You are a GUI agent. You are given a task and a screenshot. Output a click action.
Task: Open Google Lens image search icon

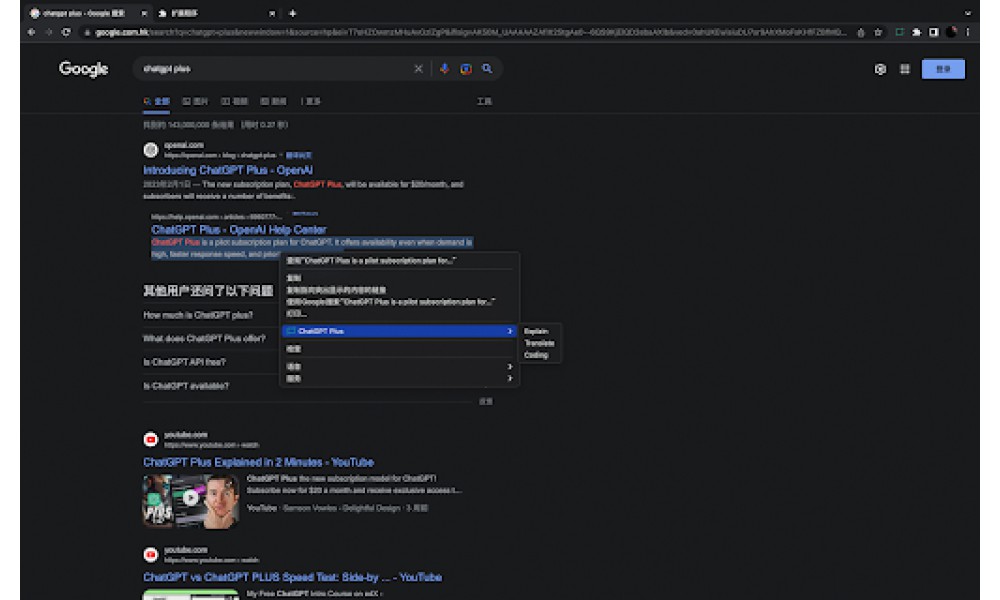466,69
